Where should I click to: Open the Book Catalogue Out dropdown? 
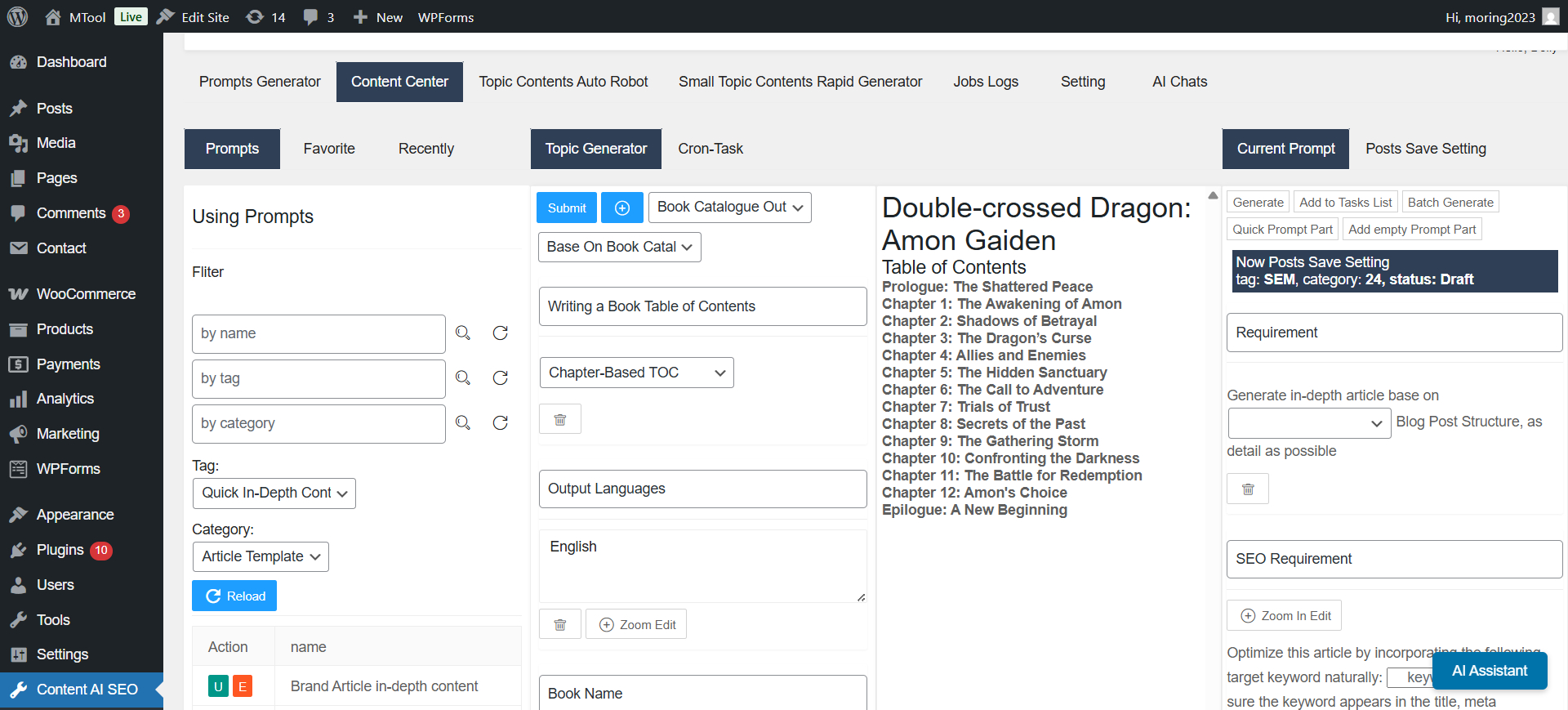point(730,208)
